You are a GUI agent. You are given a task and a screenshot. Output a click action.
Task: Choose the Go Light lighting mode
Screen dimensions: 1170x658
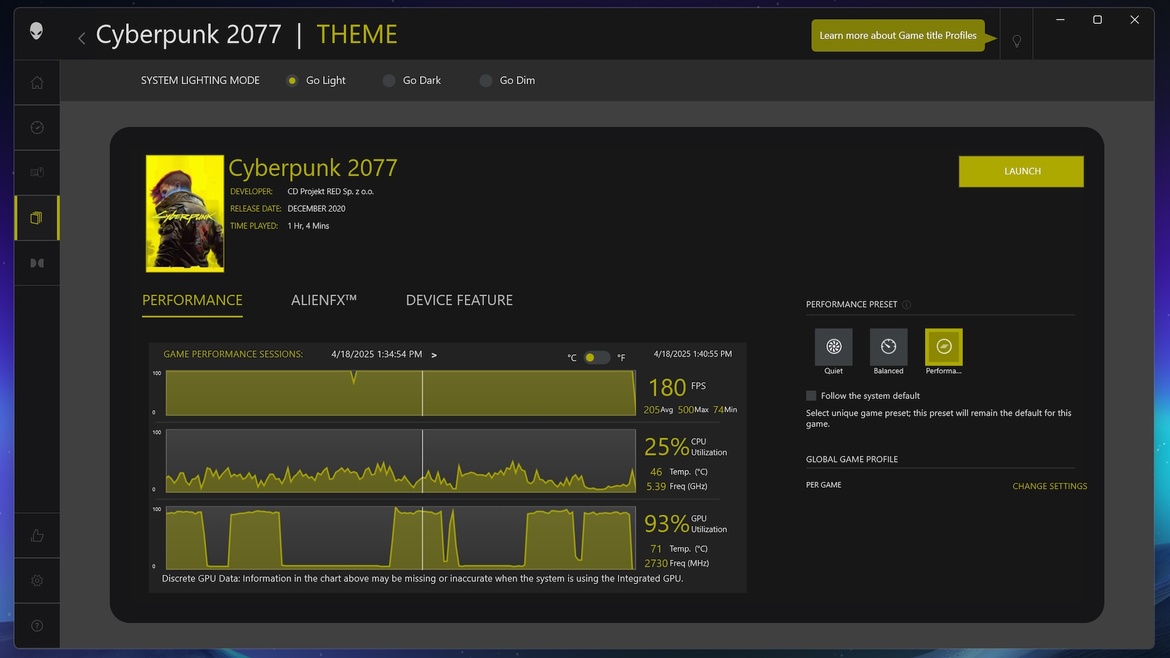coord(292,81)
